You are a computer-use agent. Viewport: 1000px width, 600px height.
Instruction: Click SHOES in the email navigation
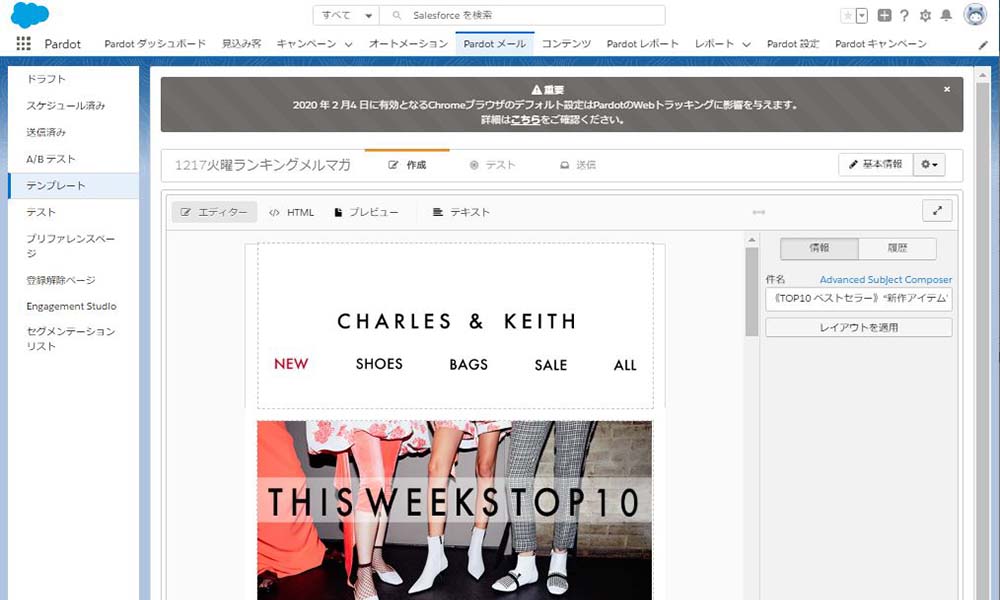tap(379, 364)
